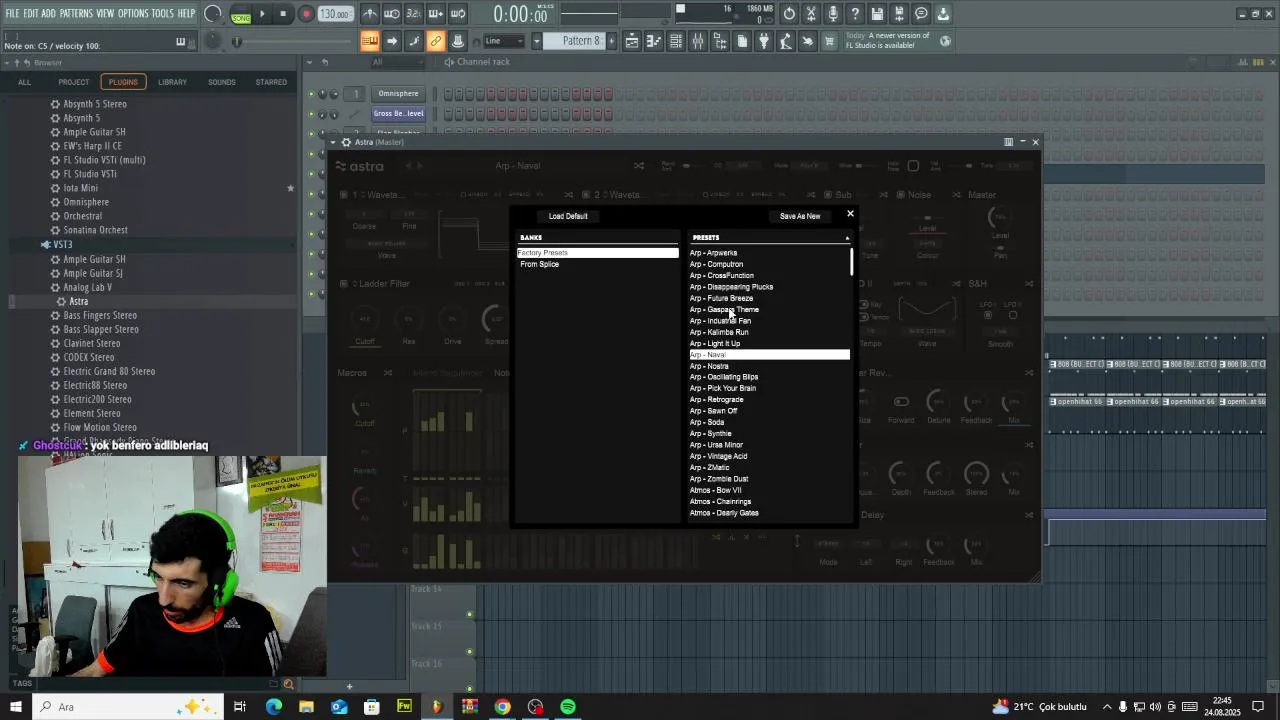Toggle the Track 14 green mute dot

[469, 614]
